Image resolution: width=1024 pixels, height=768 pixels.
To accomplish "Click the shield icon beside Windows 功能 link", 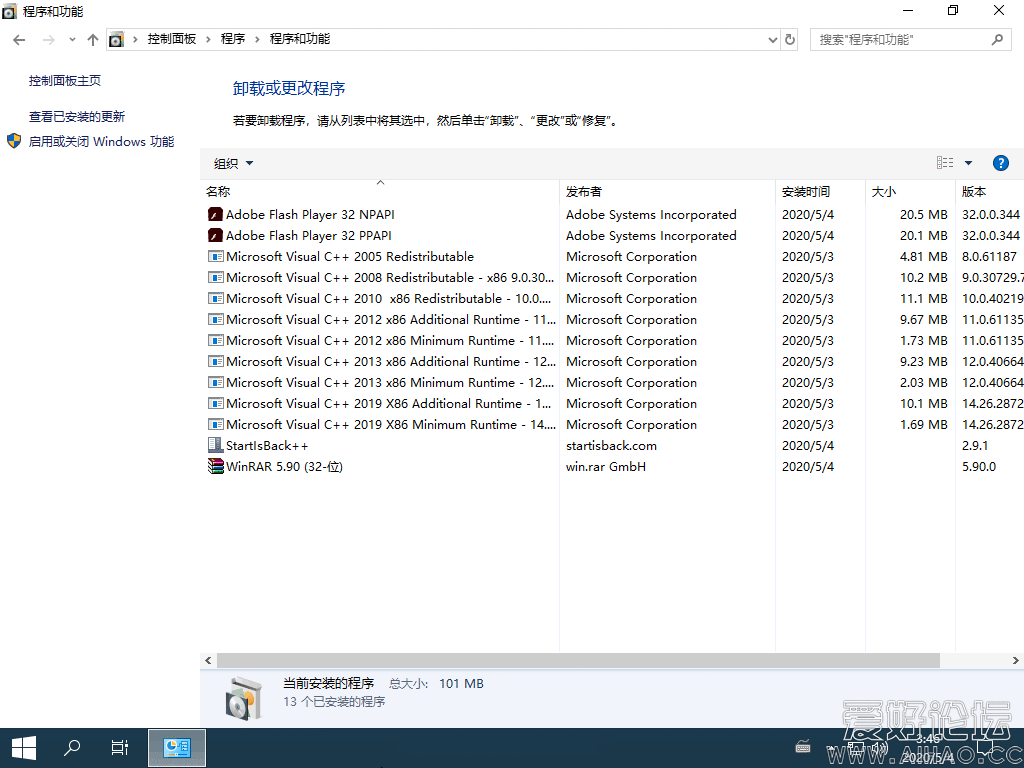I will click(x=13, y=141).
